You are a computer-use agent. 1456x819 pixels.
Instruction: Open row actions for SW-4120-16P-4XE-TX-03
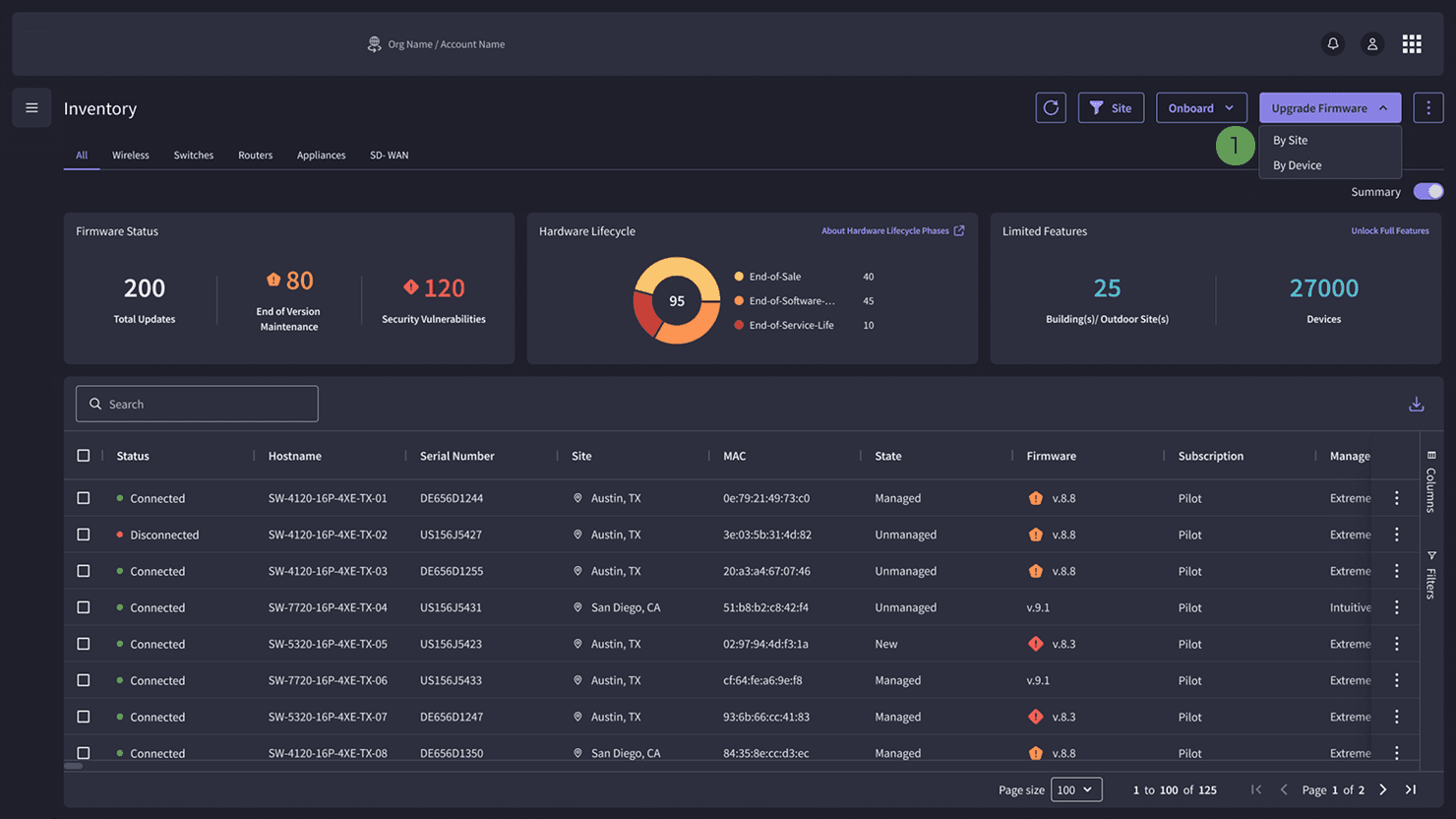point(1396,571)
